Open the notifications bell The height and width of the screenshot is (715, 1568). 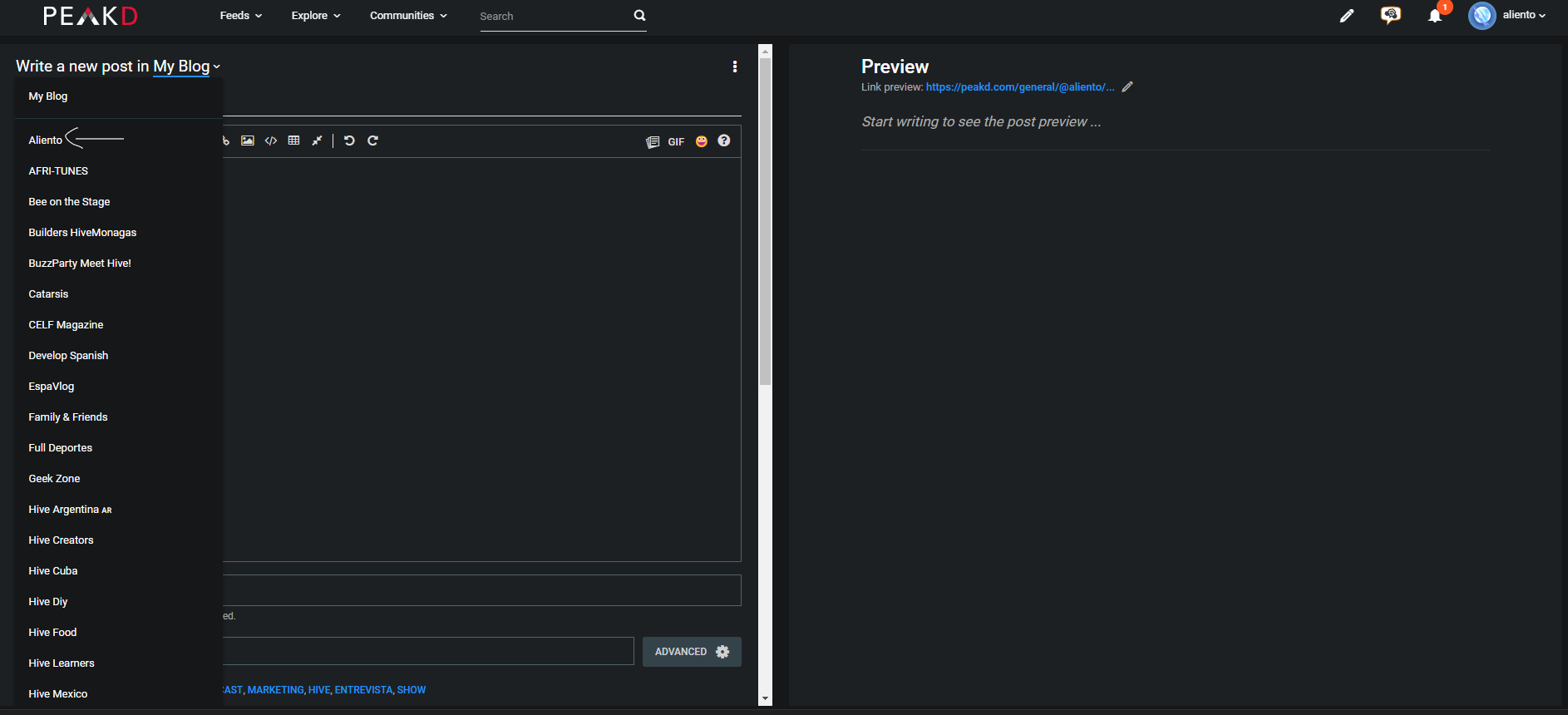coord(1435,16)
